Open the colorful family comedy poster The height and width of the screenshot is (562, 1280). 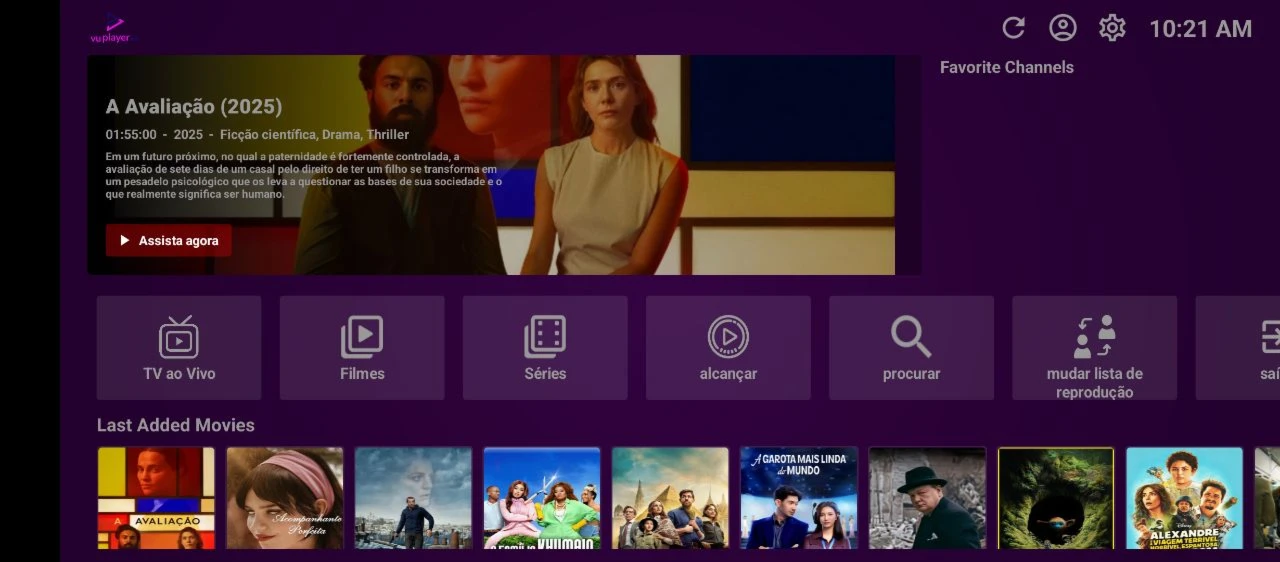click(542, 498)
